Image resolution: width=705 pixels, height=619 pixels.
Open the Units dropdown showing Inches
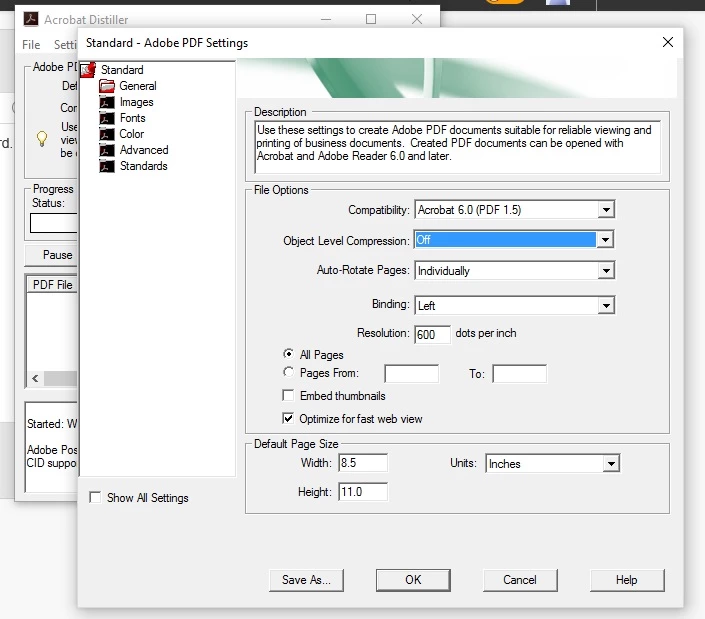(611, 463)
